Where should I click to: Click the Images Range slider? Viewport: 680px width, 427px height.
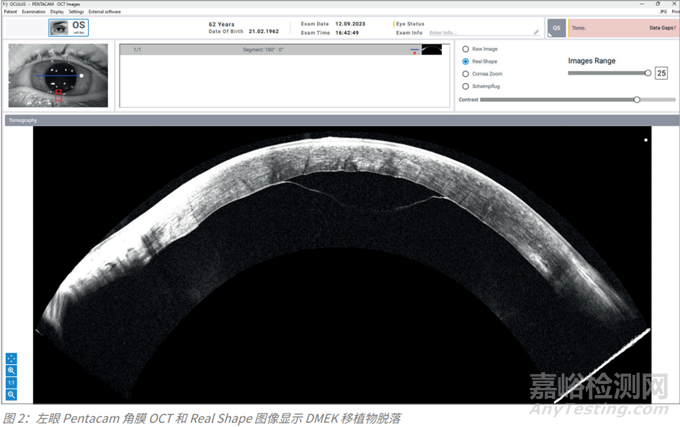point(608,73)
